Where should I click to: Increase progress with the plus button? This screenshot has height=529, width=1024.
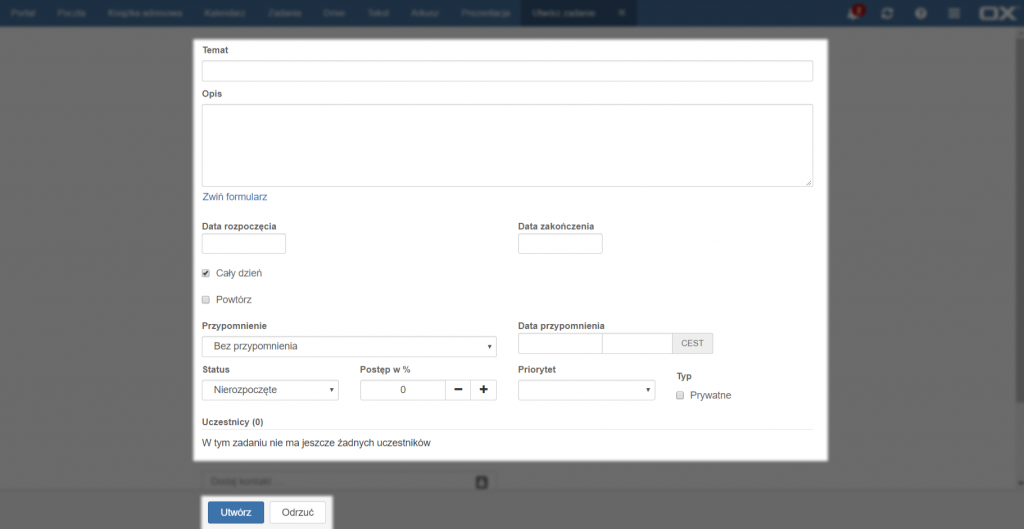point(484,390)
